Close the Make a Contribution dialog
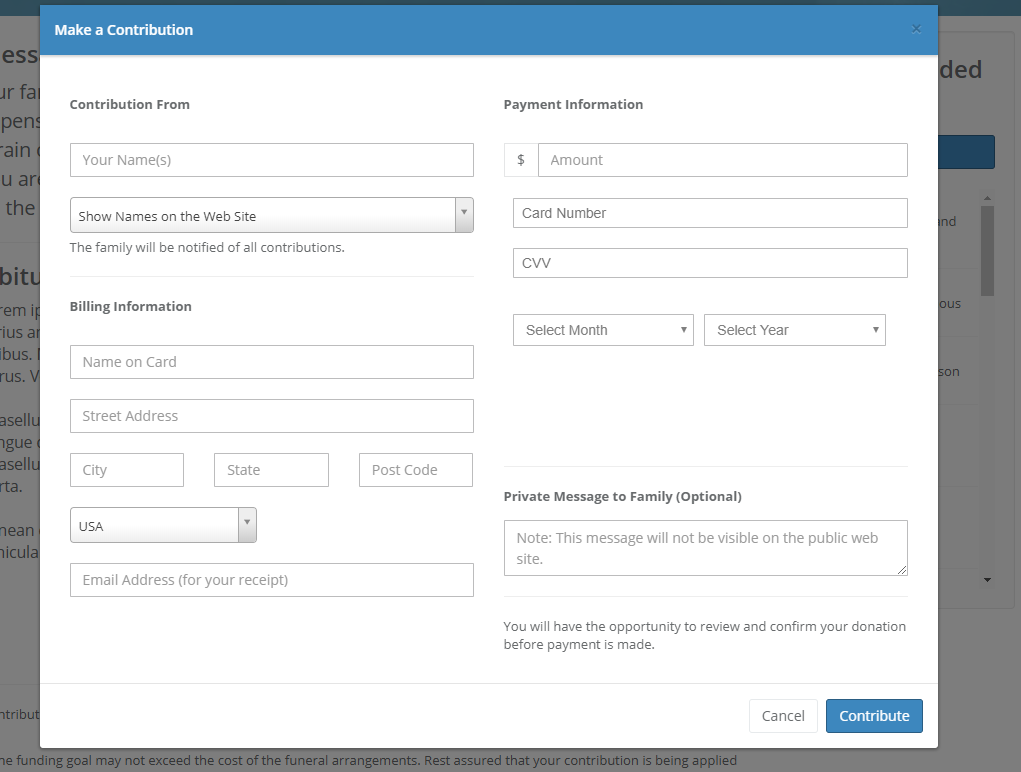This screenshot has width=1021, height=772. pyautogui.click(x=916, y=29)
